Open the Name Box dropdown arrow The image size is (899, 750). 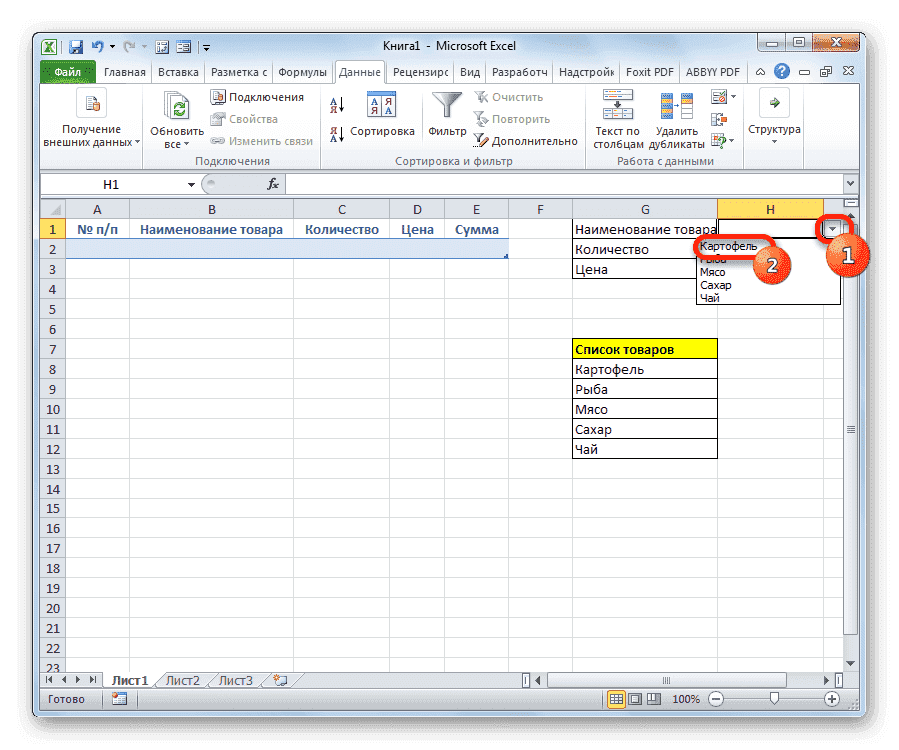pos(193,184)
